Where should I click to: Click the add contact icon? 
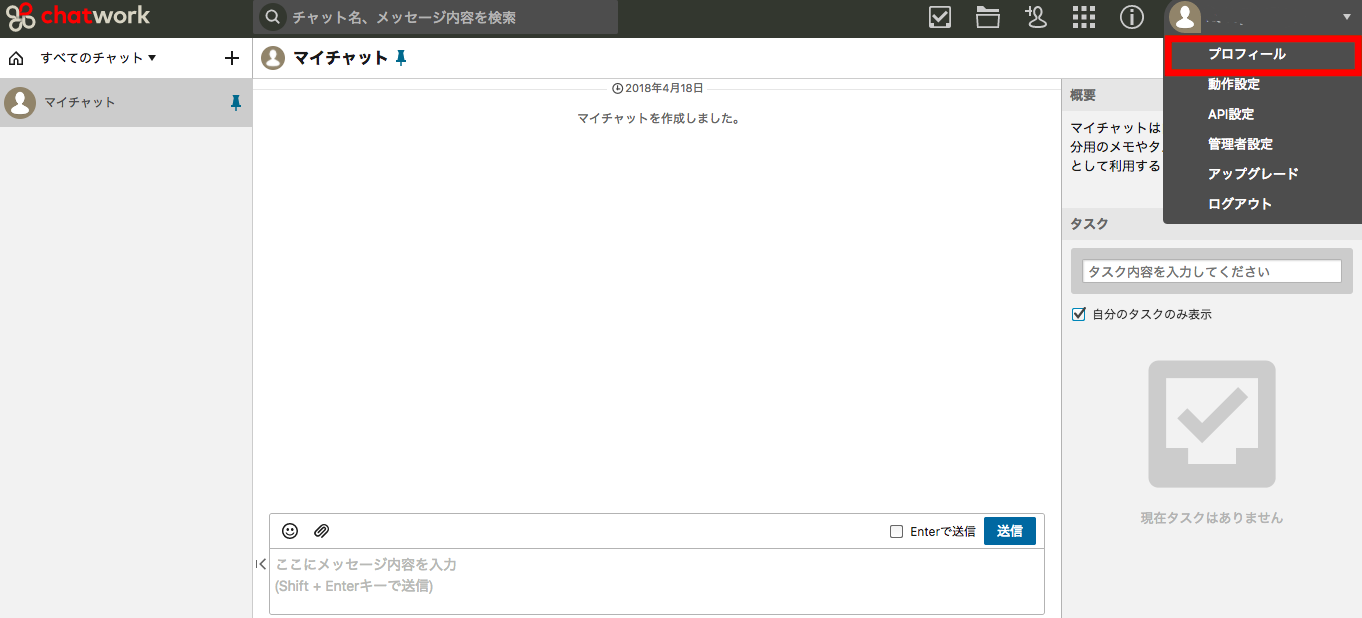[x=1036, y=17]
